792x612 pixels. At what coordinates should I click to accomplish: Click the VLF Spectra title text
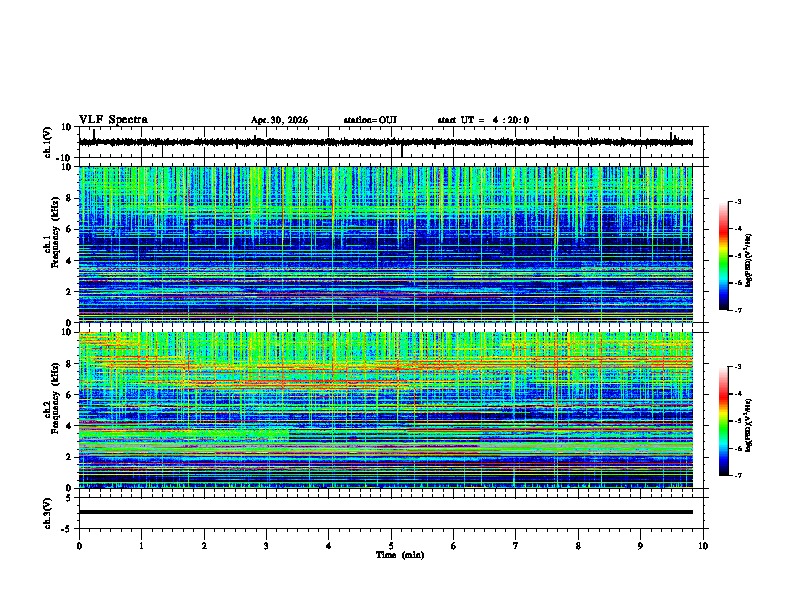pos(113,120)
